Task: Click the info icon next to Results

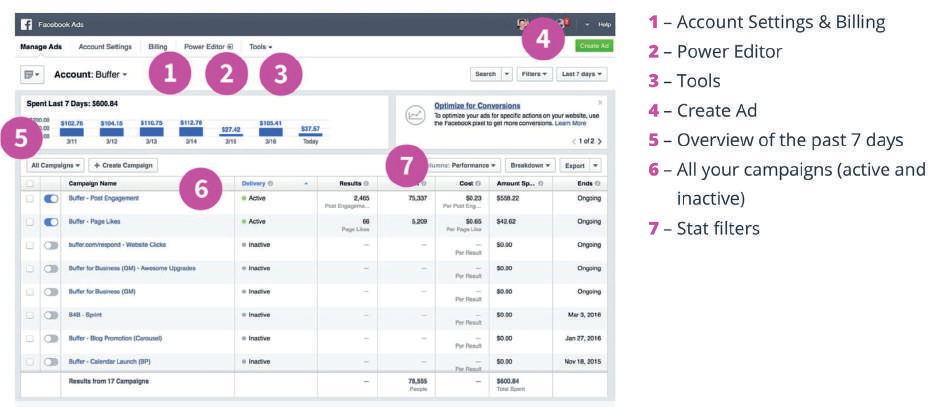Action: [x=367, y=183]
